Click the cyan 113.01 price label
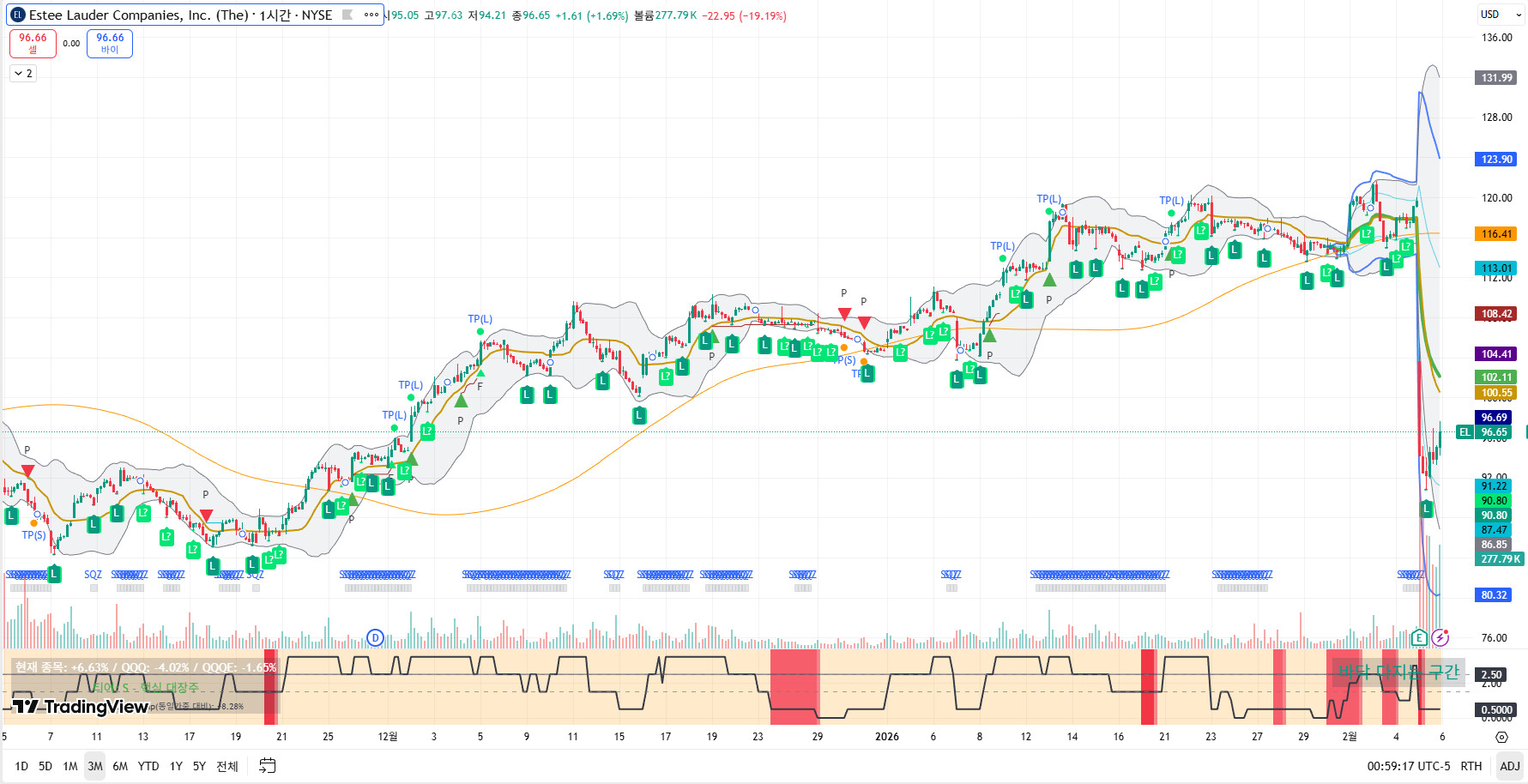Screen dimensions: 1528x784 click(x=1497, y=268)
